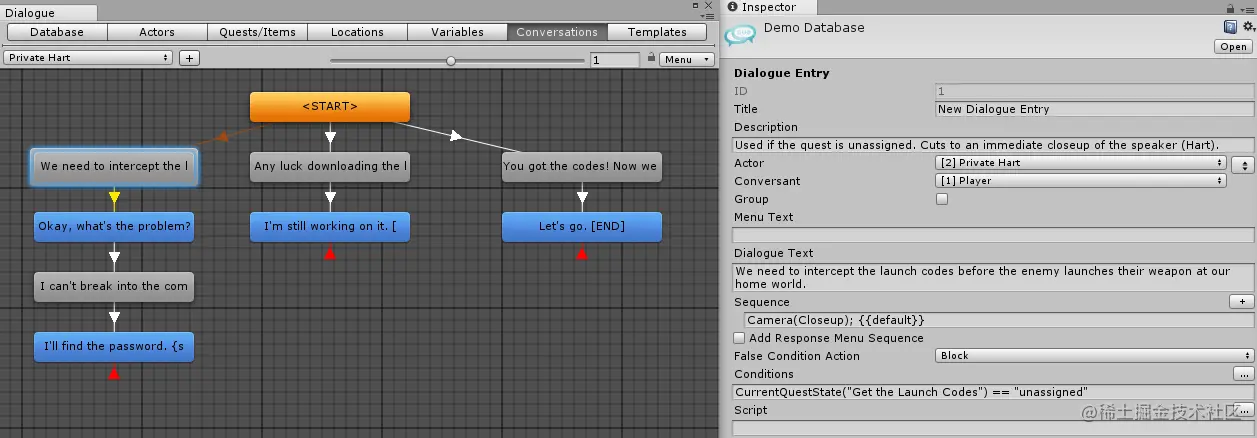Viewport: 1257px width, 438px height.
Task: Click the red end marker under 'I'm still working on it'
Action: point(330,253)
